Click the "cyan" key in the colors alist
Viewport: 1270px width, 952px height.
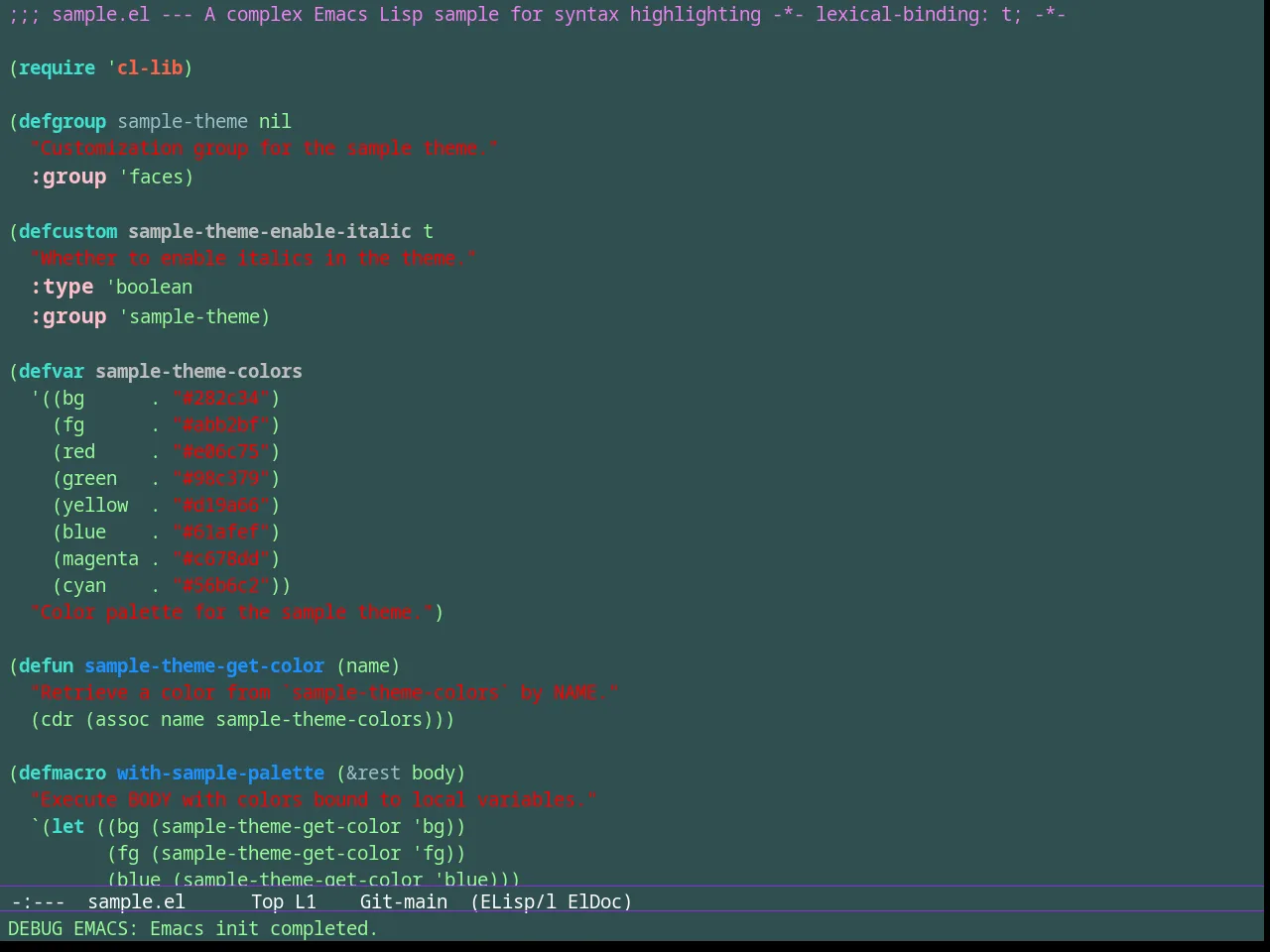84,586
